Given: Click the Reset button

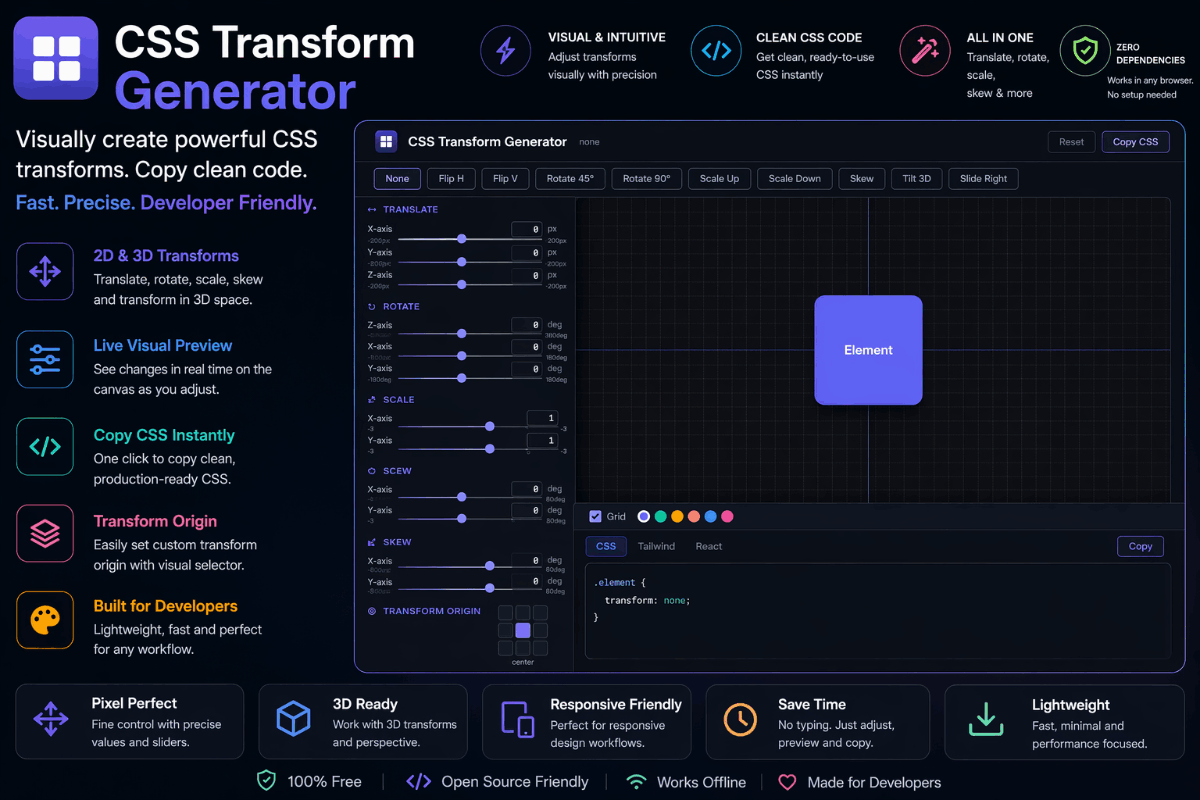Looking at the screenshot, I should [x=1071, y=142].
